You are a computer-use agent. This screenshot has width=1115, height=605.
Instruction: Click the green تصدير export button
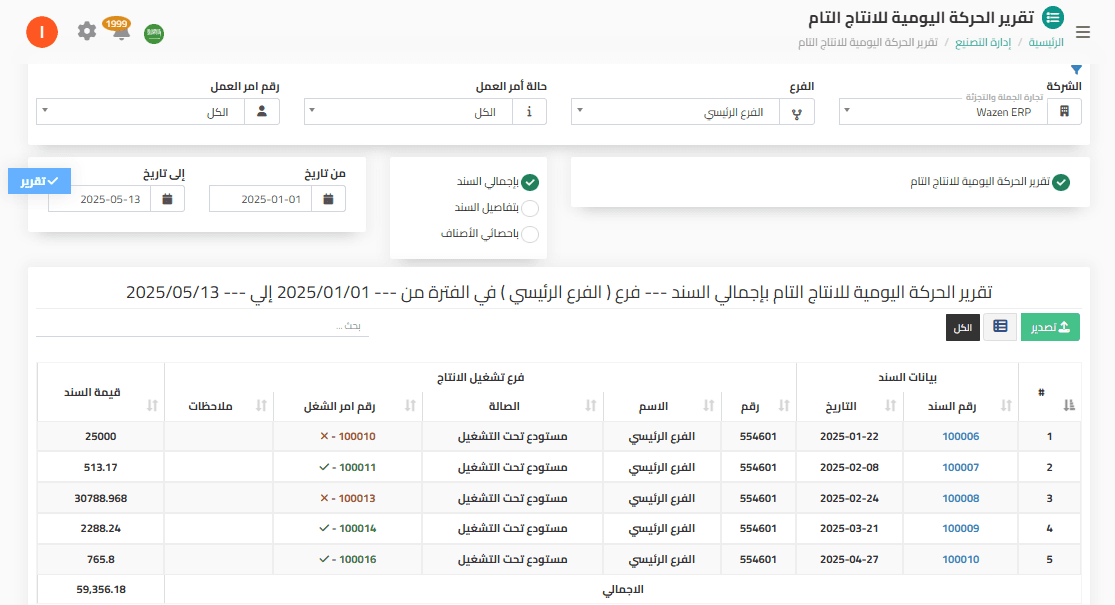pyautogui.click(x=1049, y=327)
